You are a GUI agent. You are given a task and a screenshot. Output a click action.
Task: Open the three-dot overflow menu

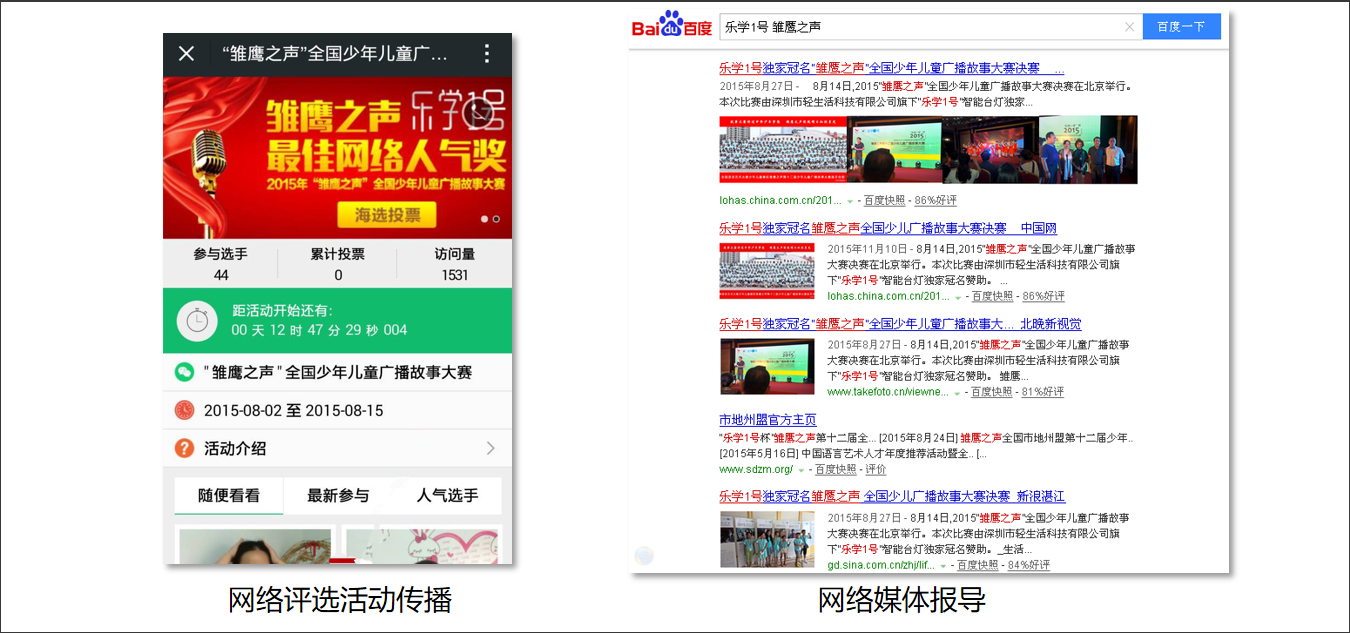(x=487, y=54)
